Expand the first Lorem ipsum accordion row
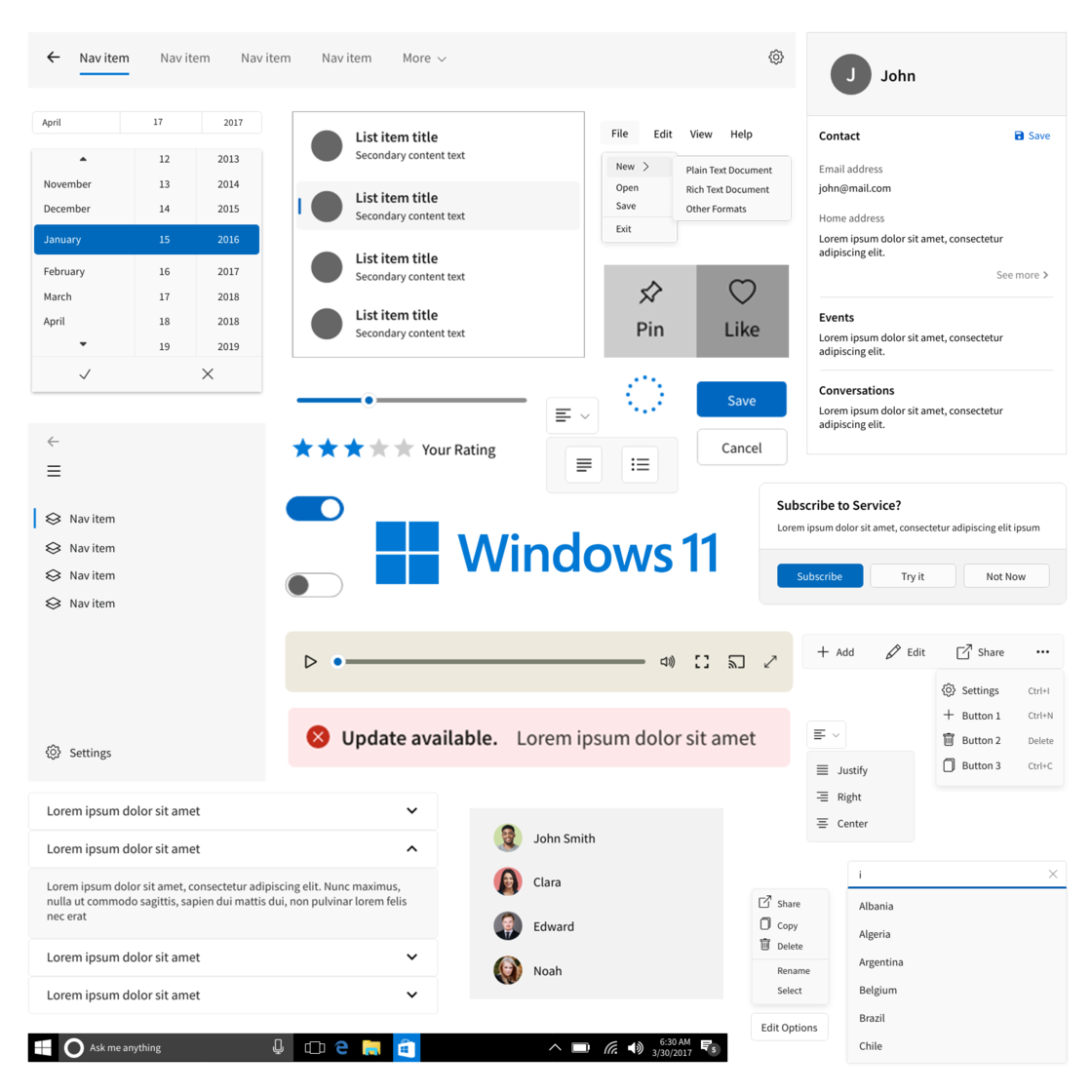 point(233,810)
